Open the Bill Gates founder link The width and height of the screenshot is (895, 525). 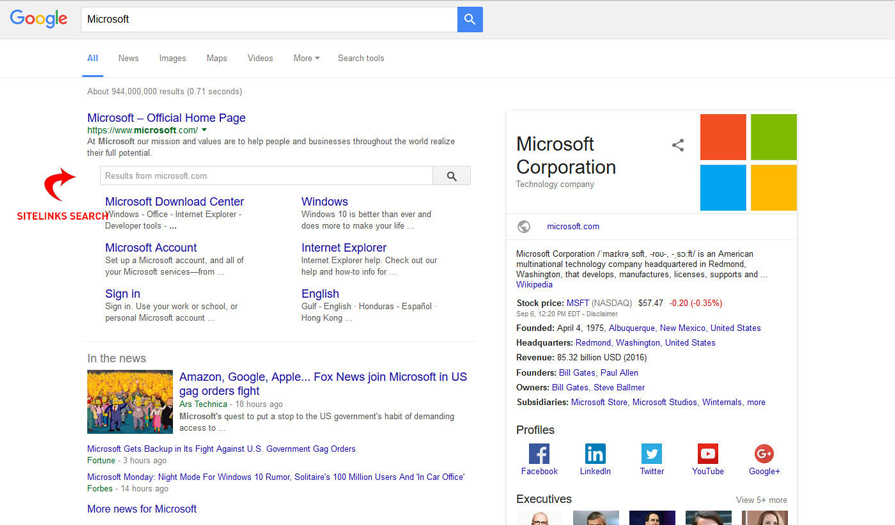pyautogui.click(x=576, y=373)
